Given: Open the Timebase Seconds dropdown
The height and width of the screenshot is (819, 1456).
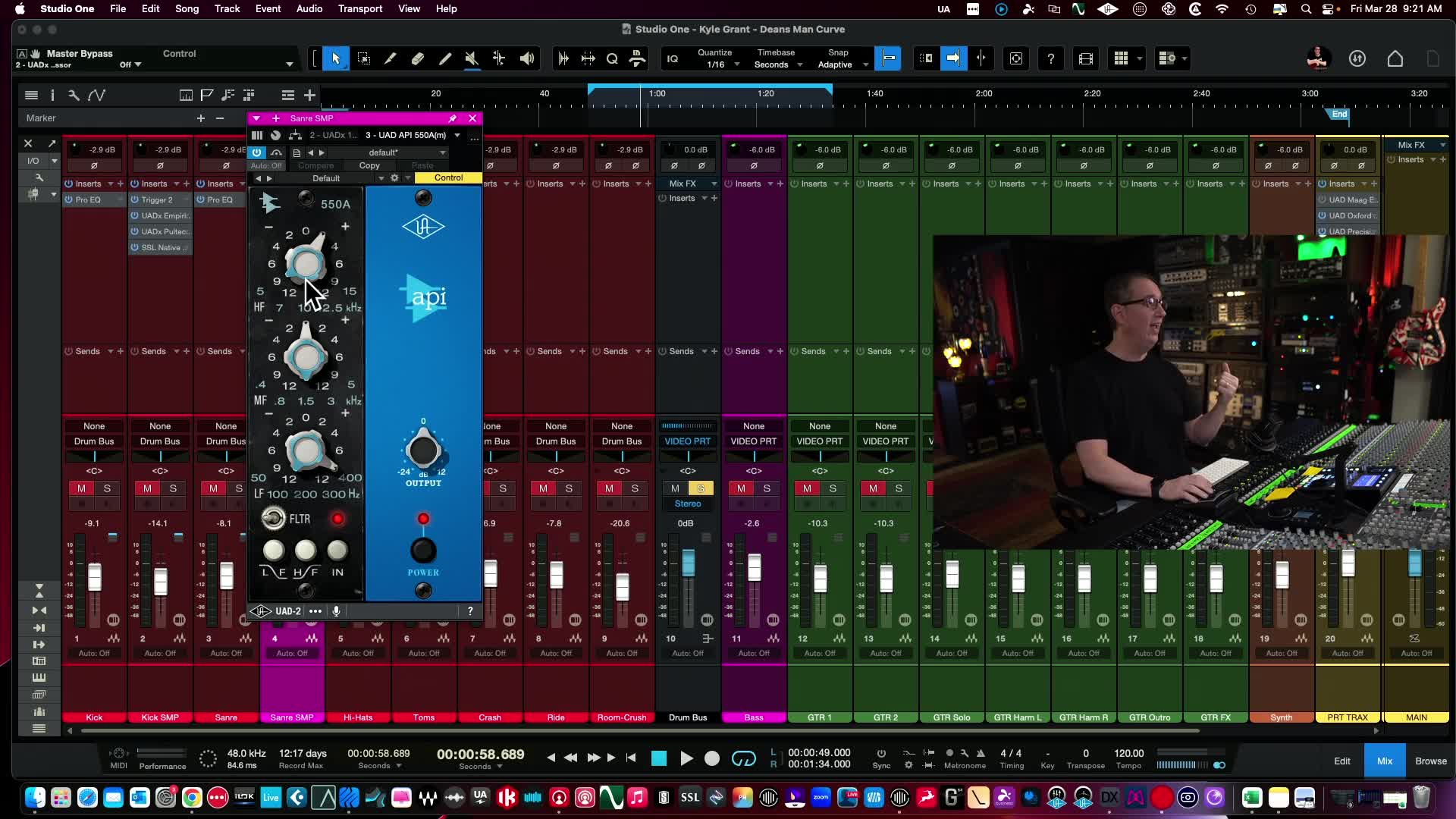Looking at the screenshot, I should pyautogui.click(x=778, y=65).
